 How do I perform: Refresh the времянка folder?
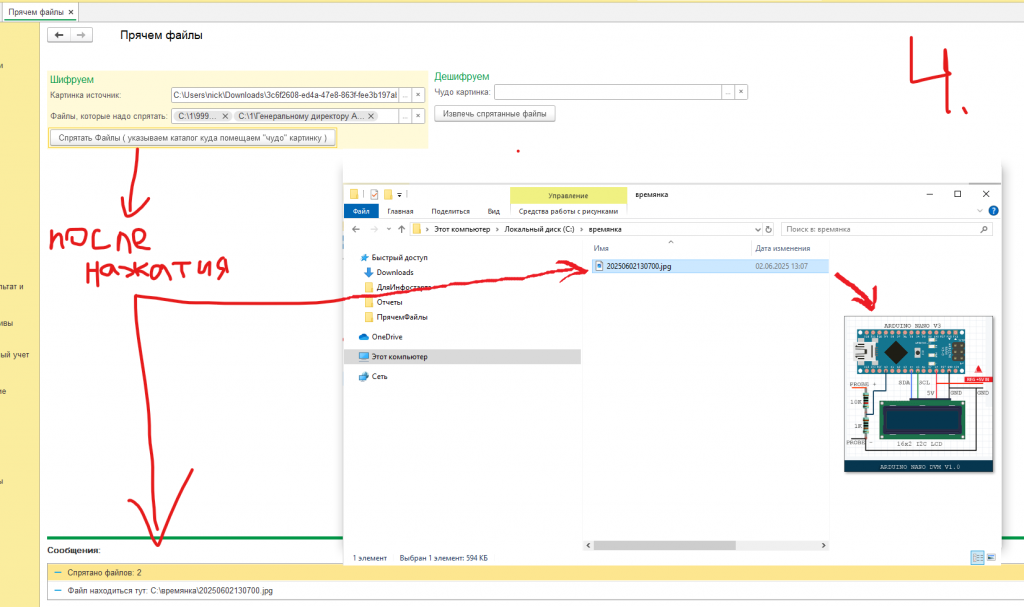pos(769,229)
